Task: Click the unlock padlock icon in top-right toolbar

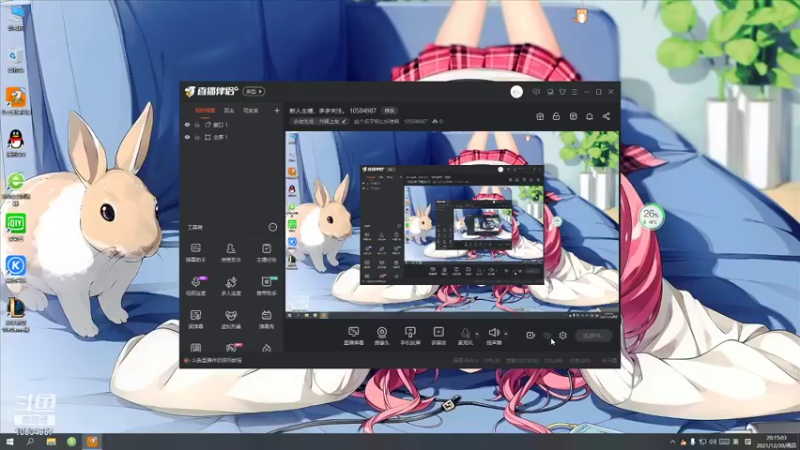Action: (x=556, y=116)
